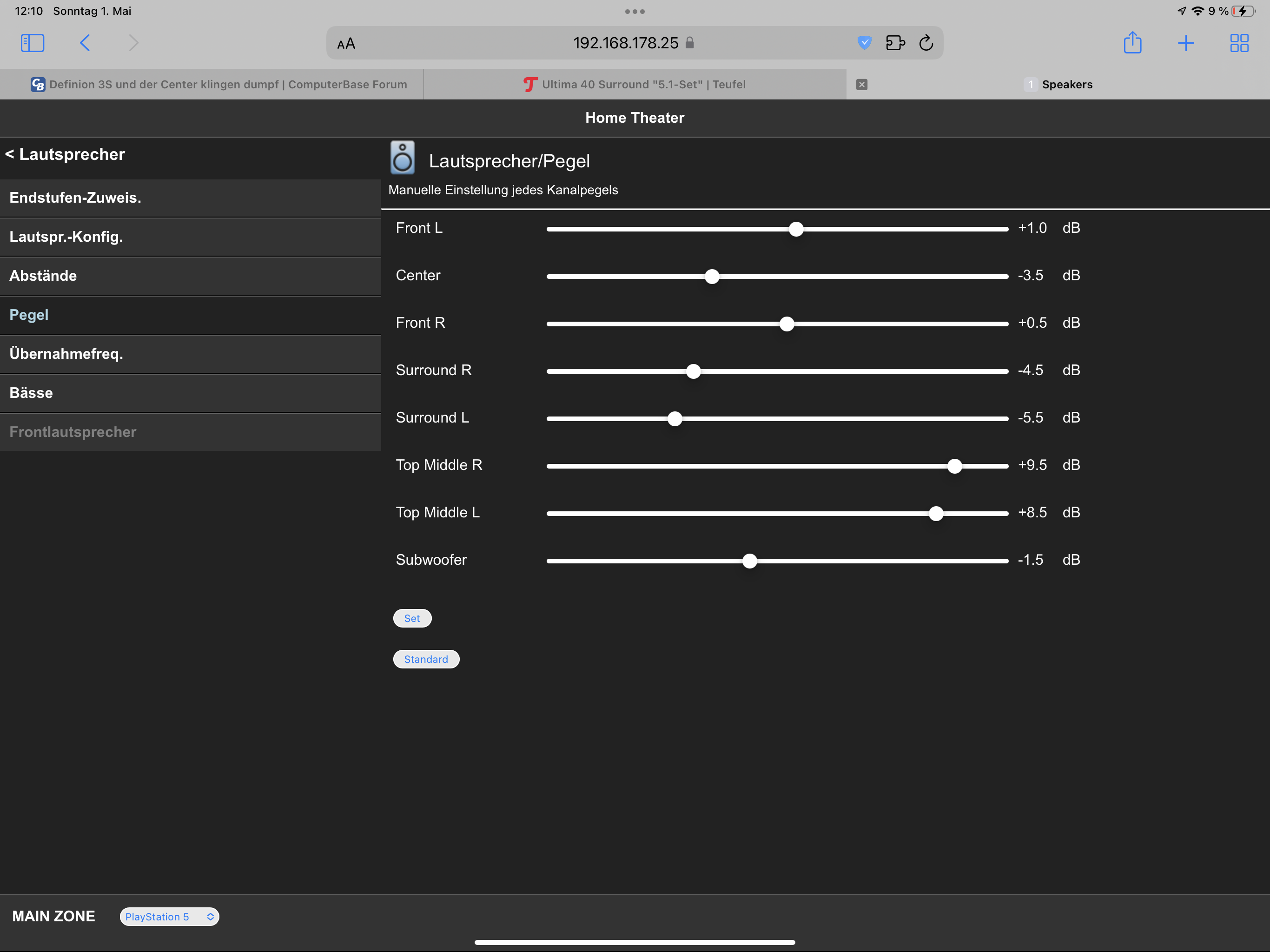Open the PlayStation 5 source dropdown
This screenshot has width=1270, height=952.
[169, 916]
